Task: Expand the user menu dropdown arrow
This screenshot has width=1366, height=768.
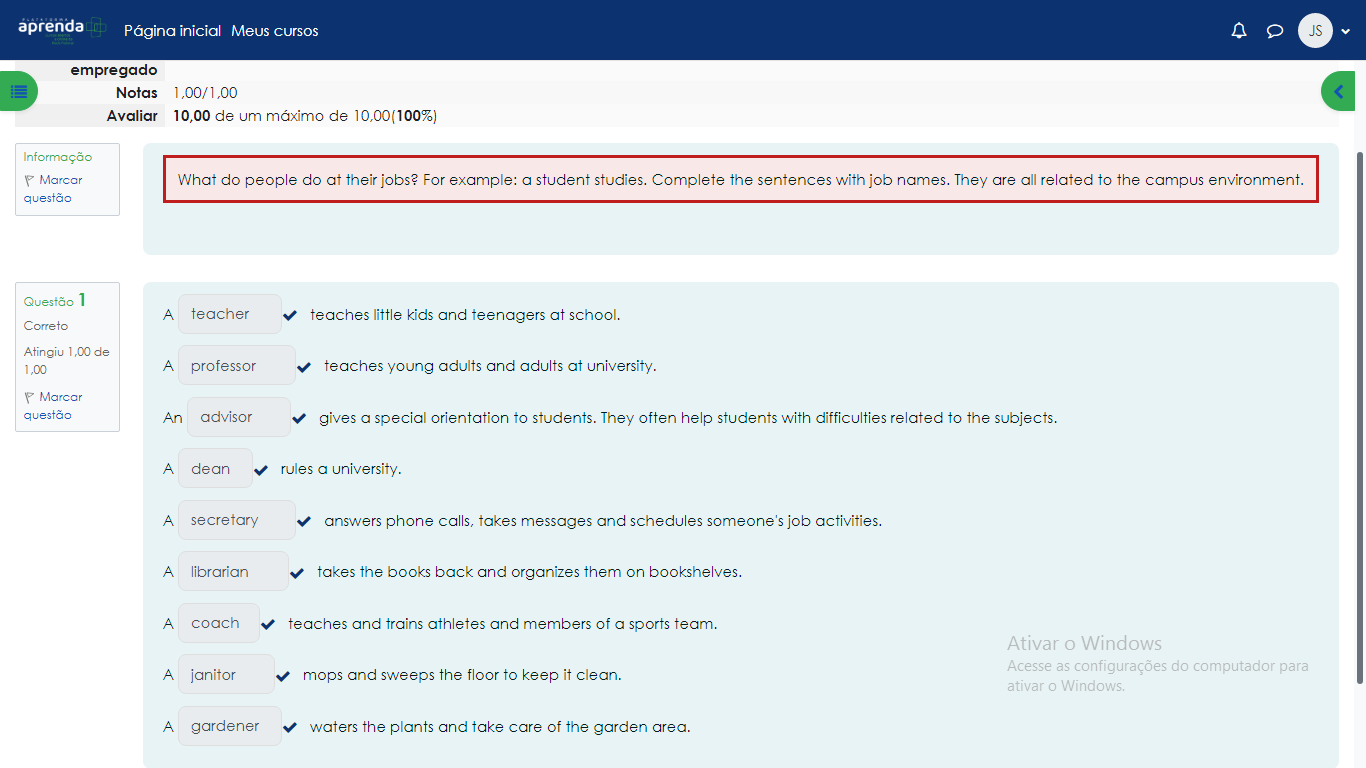Action: click(1346, 32)
